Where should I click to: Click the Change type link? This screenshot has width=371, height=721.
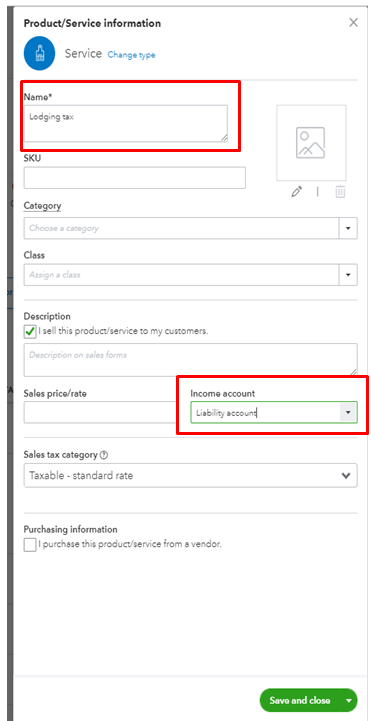(131, 55)
